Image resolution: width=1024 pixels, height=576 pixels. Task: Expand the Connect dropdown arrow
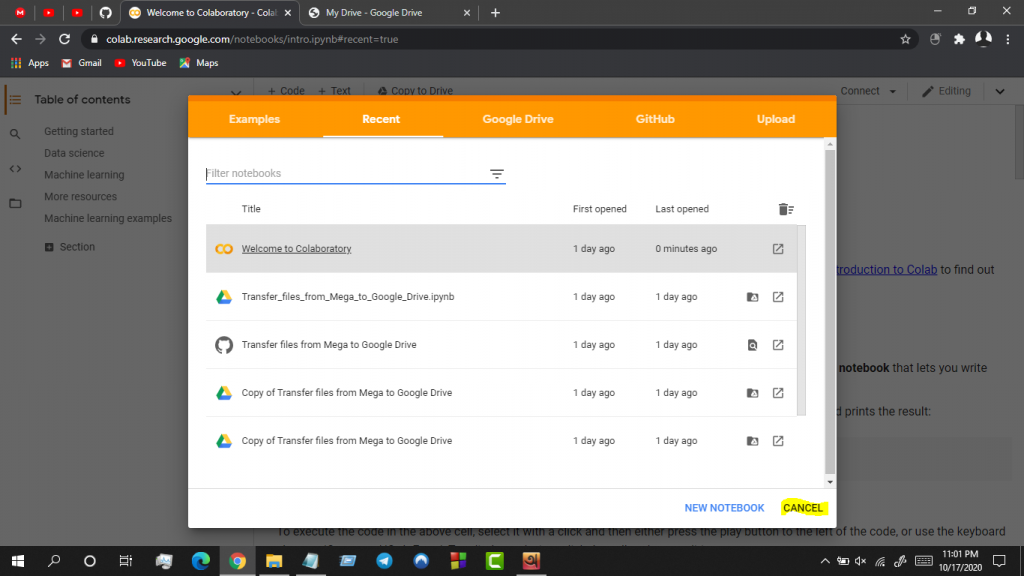[893, 91]
